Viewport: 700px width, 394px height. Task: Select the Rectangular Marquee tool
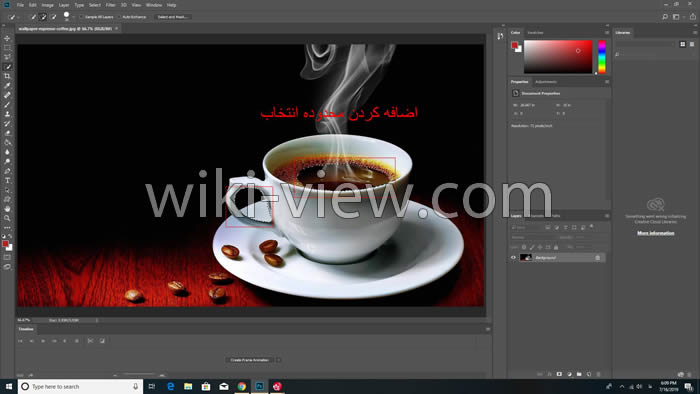click(7, 48)
